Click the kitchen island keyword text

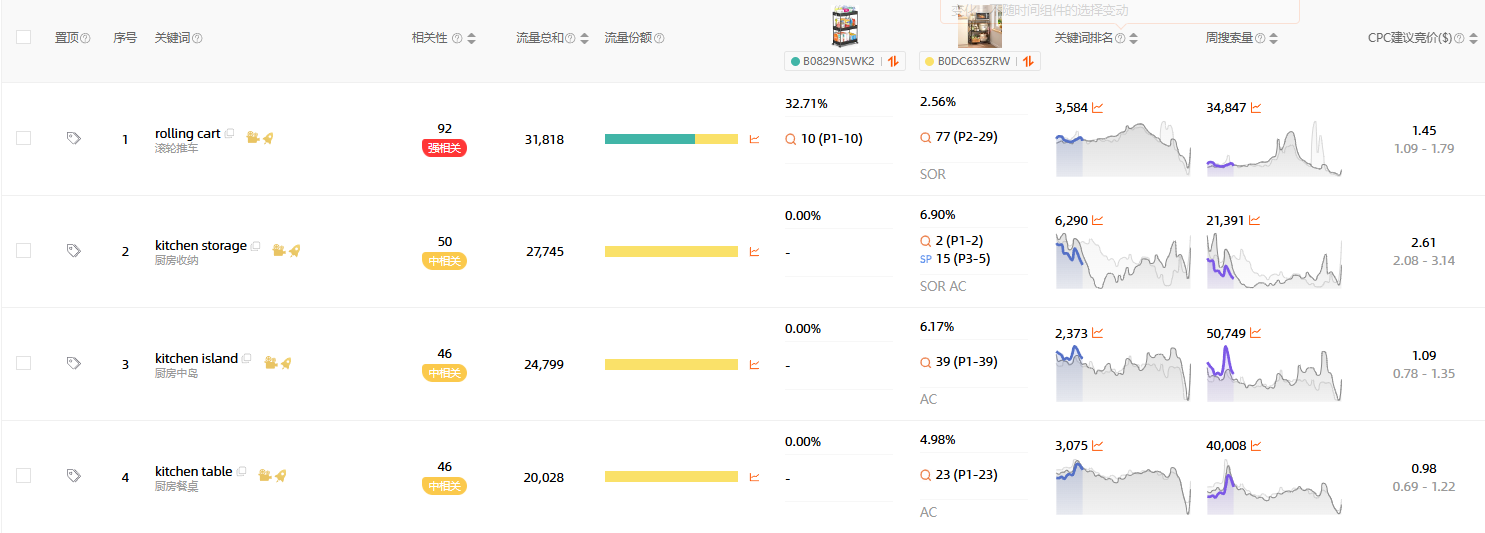pyautogui.click(x=196, y=358)
